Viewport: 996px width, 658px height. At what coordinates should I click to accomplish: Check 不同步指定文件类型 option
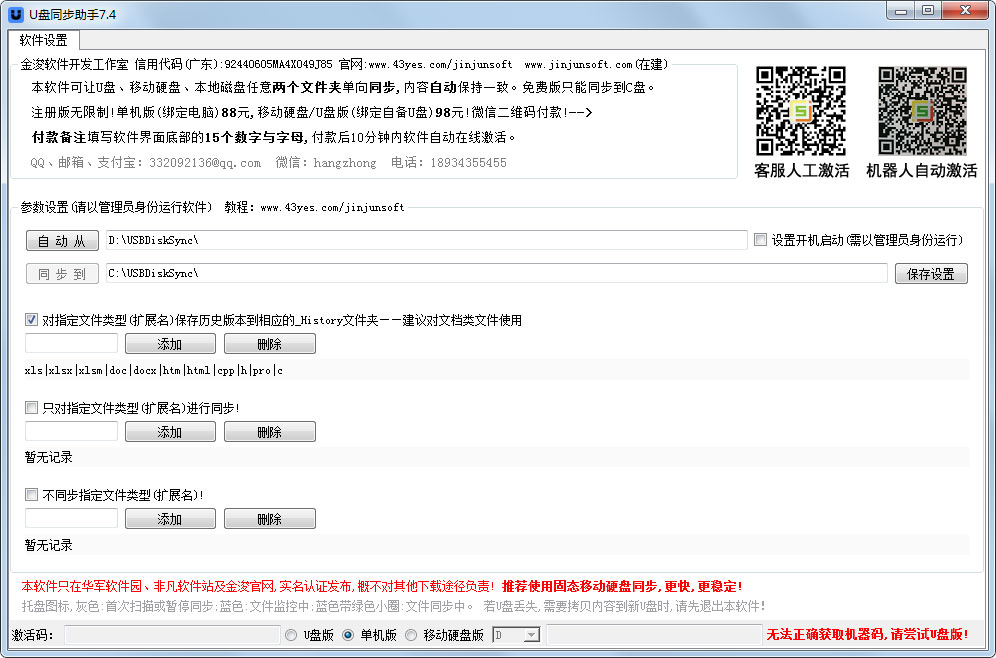click(x=32, y=494)
